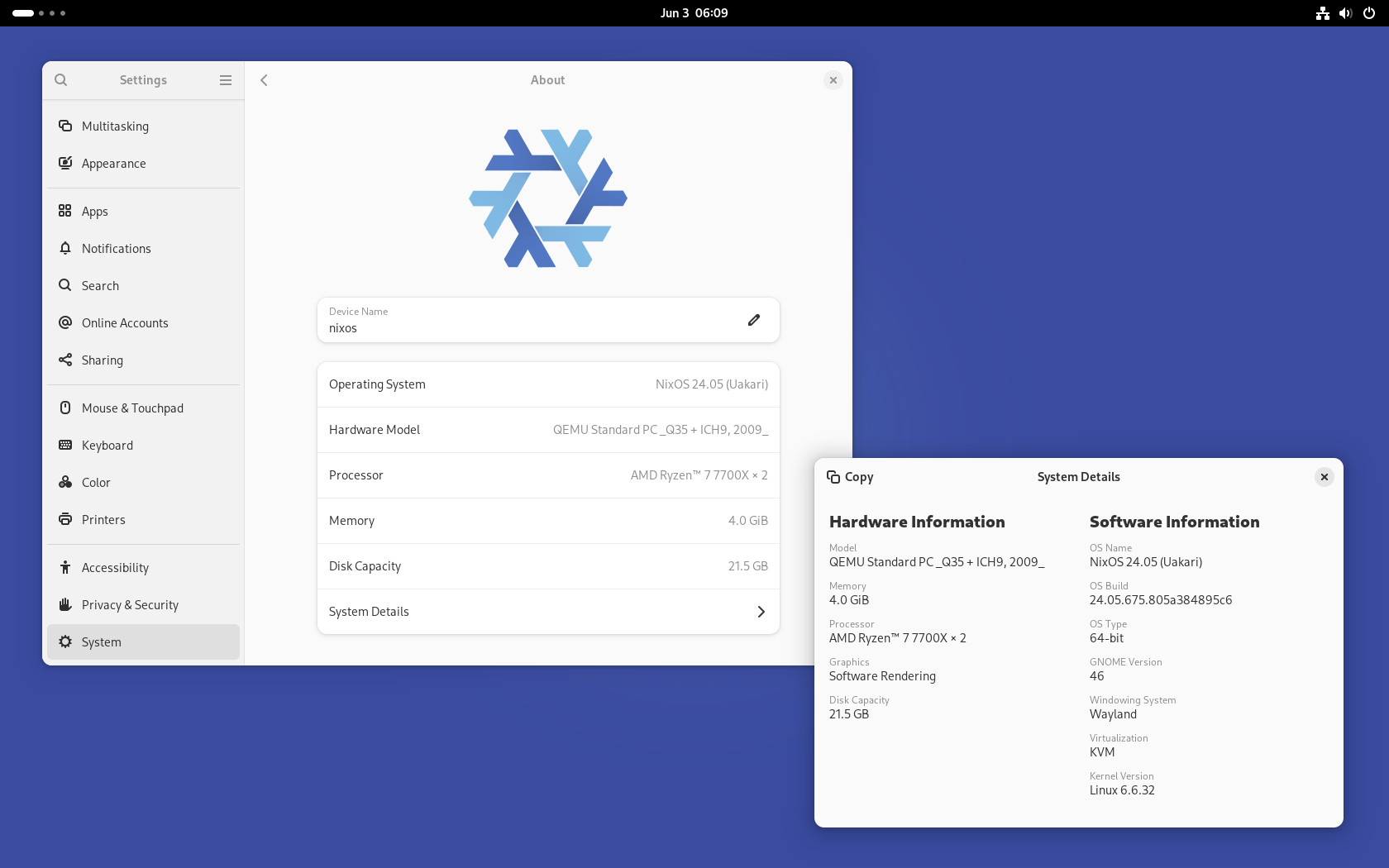Select Multitasking settings panel
Viewport: 1389px width, 868px height.
click(x=143, y=126)
